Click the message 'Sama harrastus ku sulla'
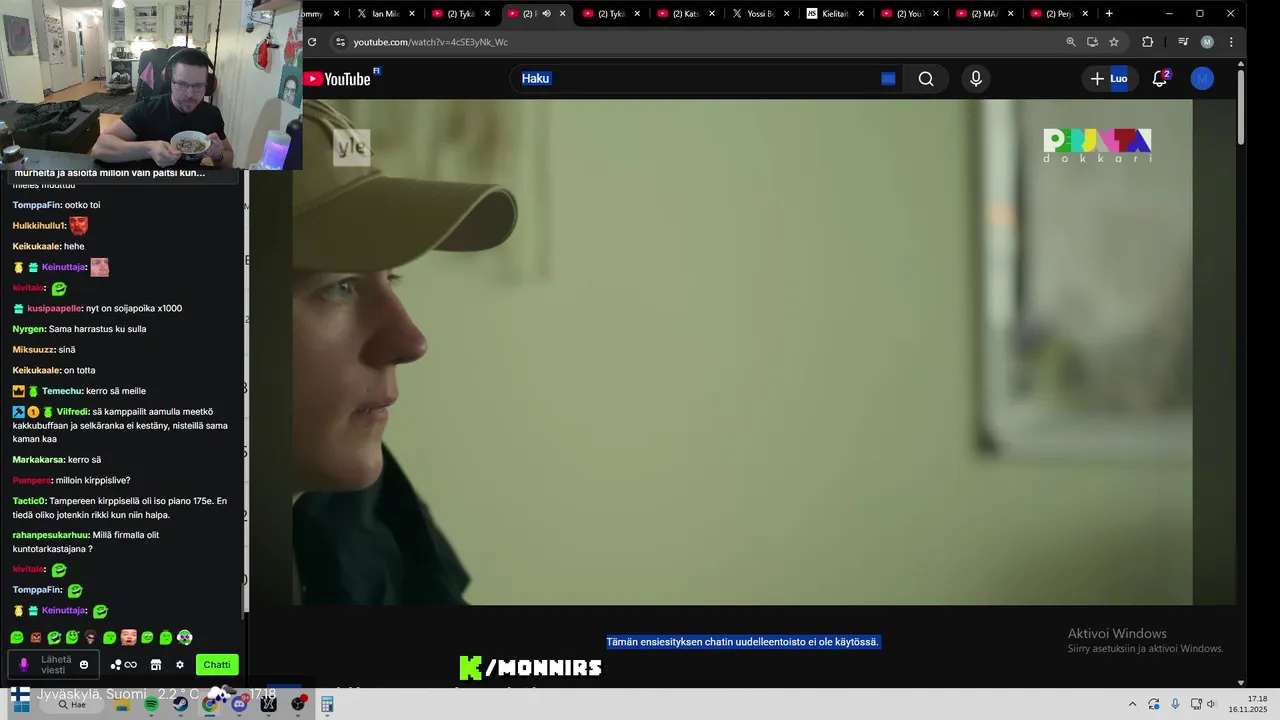This screenshot has width=1280, height=720. (97, 329)
